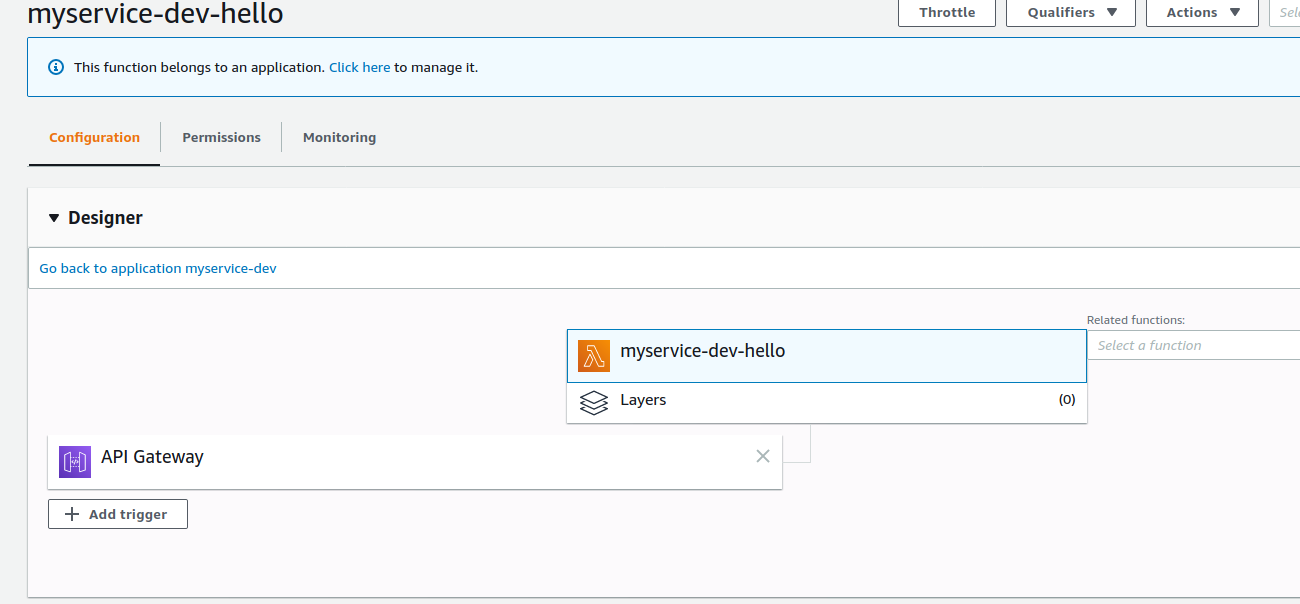The width and height of the screenshot is (1300, 604).
Task: Go back to application myservice-dev link
Action: point(158,268)
